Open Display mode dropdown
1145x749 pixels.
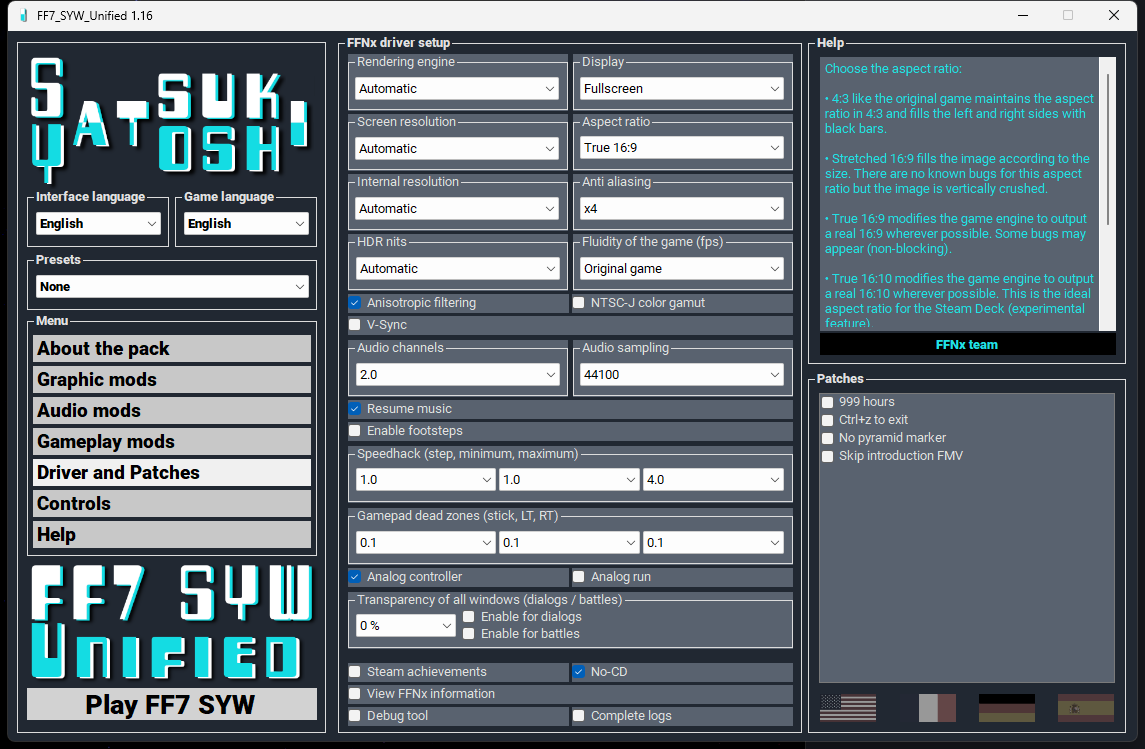(x=682, y=88)
